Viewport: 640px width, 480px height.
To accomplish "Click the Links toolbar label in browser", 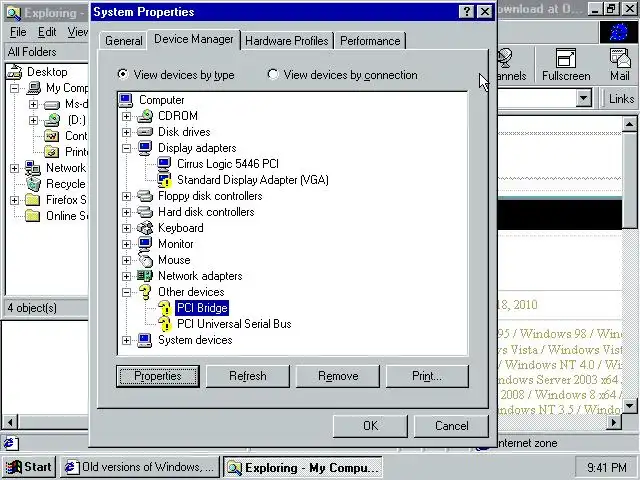I will tap(621, 99).
